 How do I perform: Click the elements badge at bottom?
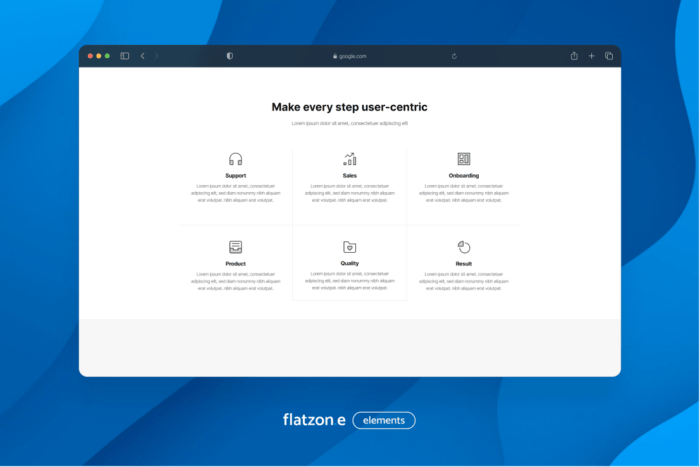click(x=383, y=420)
